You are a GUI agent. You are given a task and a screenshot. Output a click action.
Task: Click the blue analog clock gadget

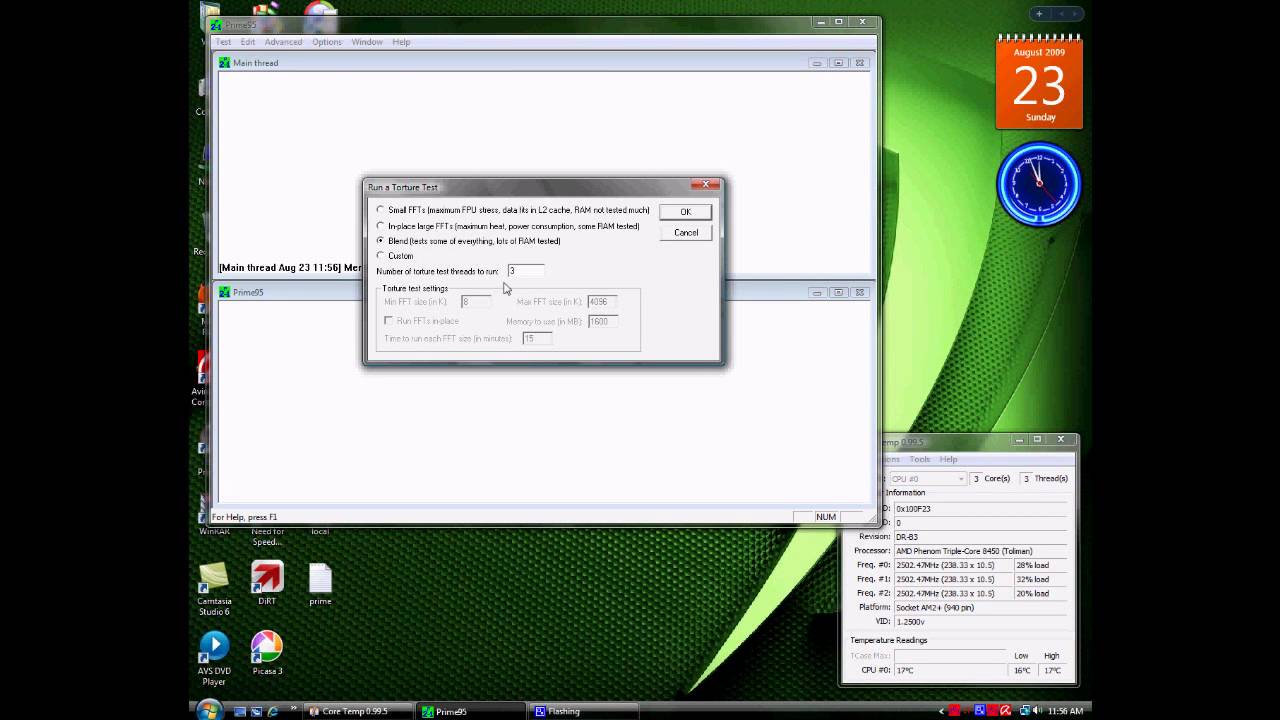pos(1039,185)
